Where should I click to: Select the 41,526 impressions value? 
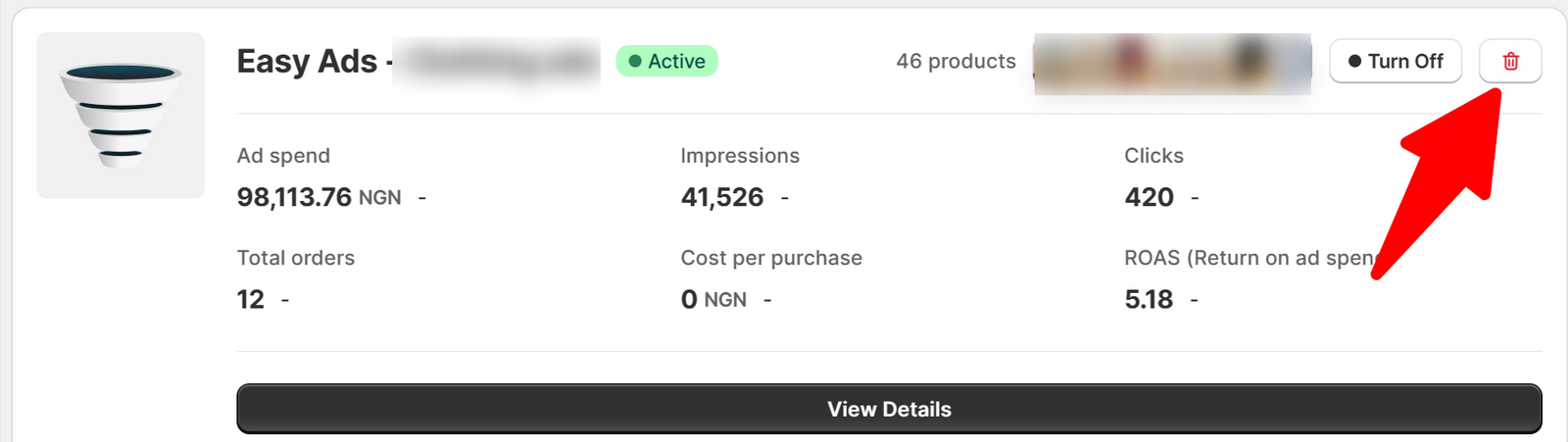(722, 197)
